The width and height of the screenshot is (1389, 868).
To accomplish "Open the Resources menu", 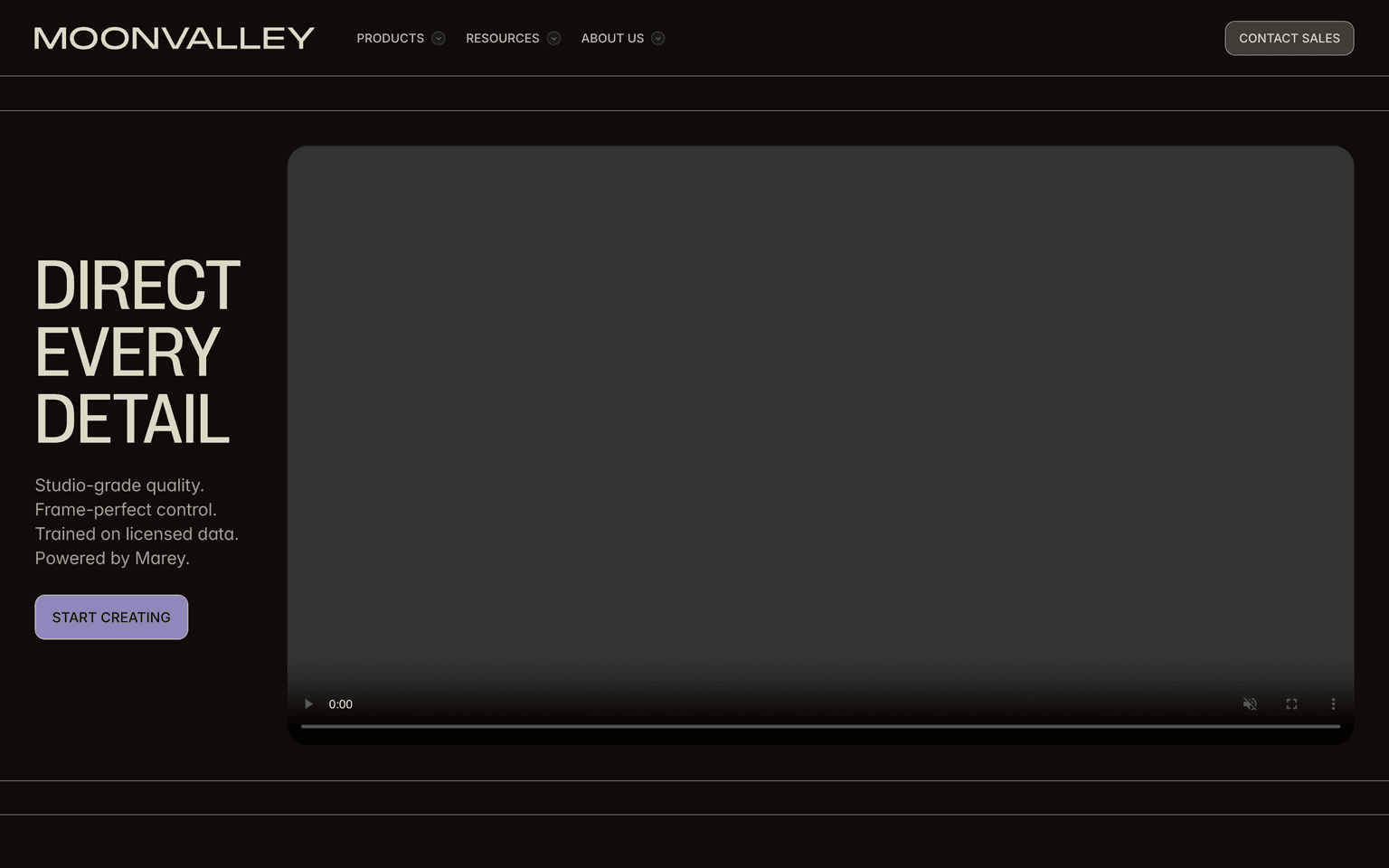I will tap(503, 38).
